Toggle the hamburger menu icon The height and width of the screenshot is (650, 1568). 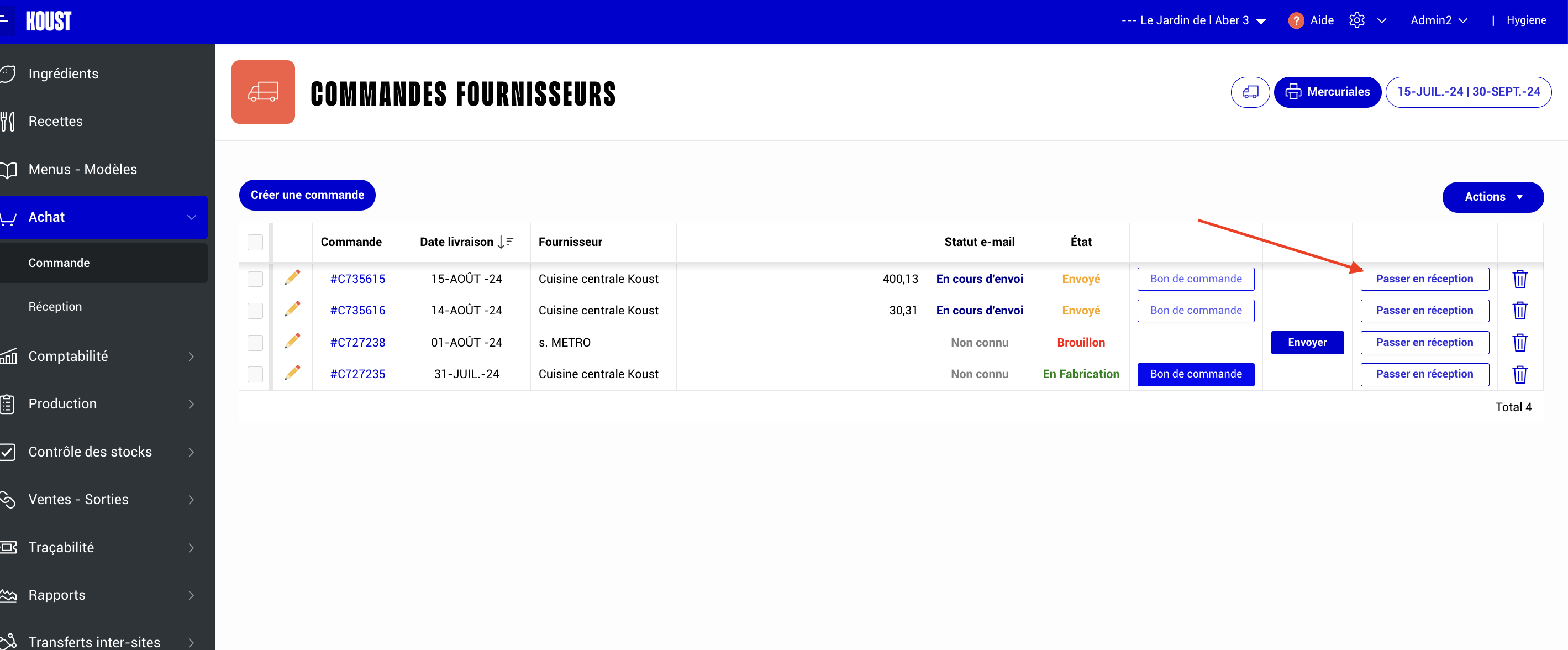(x=4, y=20)
